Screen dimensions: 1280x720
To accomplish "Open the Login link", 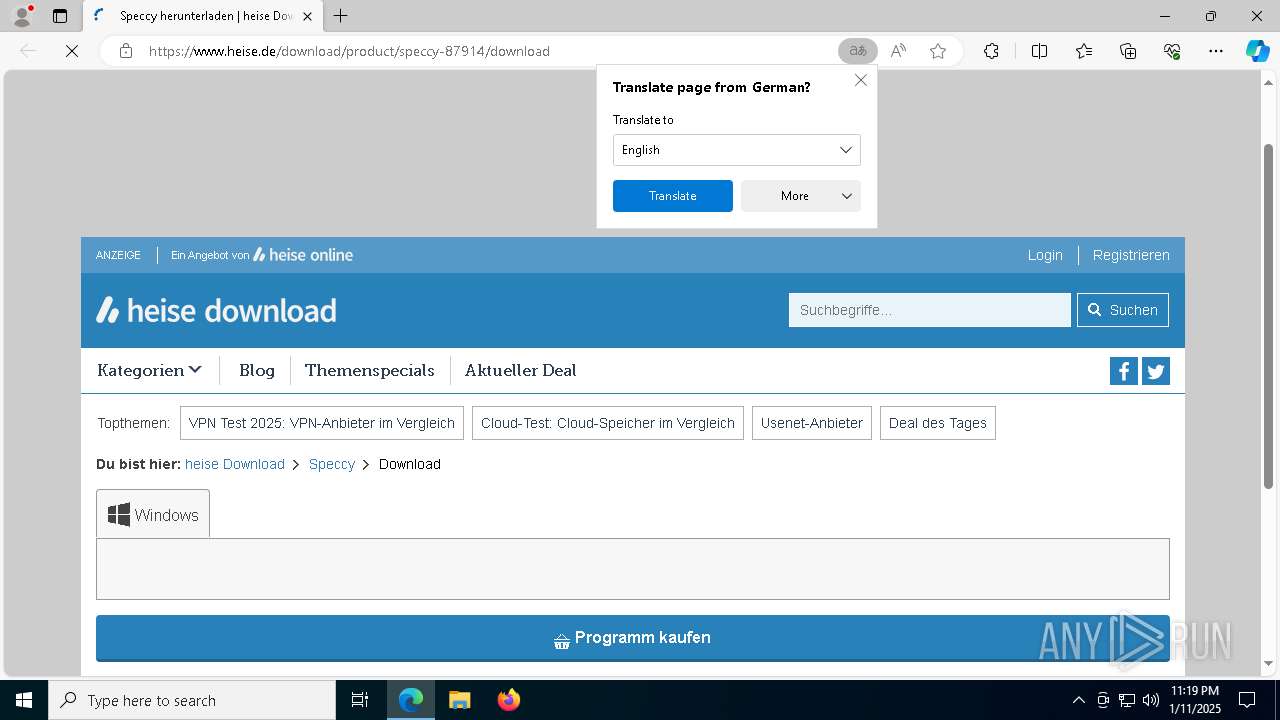I will pos(1045,255).
